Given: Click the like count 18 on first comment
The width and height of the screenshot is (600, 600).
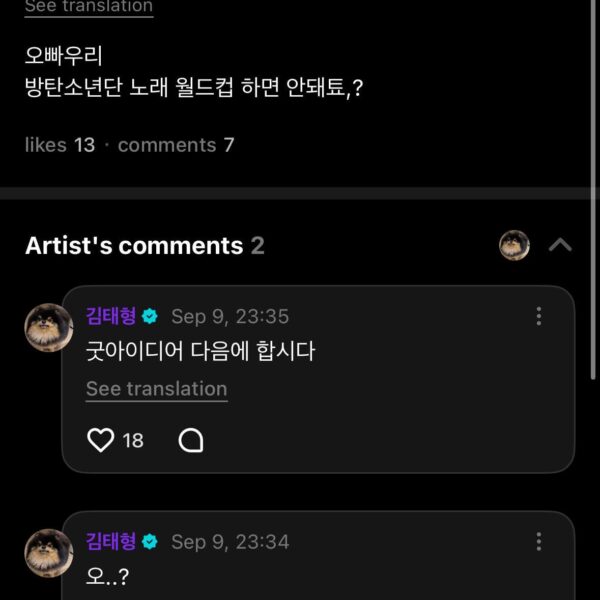Looking at the screenshot, I should coord(133,440).
